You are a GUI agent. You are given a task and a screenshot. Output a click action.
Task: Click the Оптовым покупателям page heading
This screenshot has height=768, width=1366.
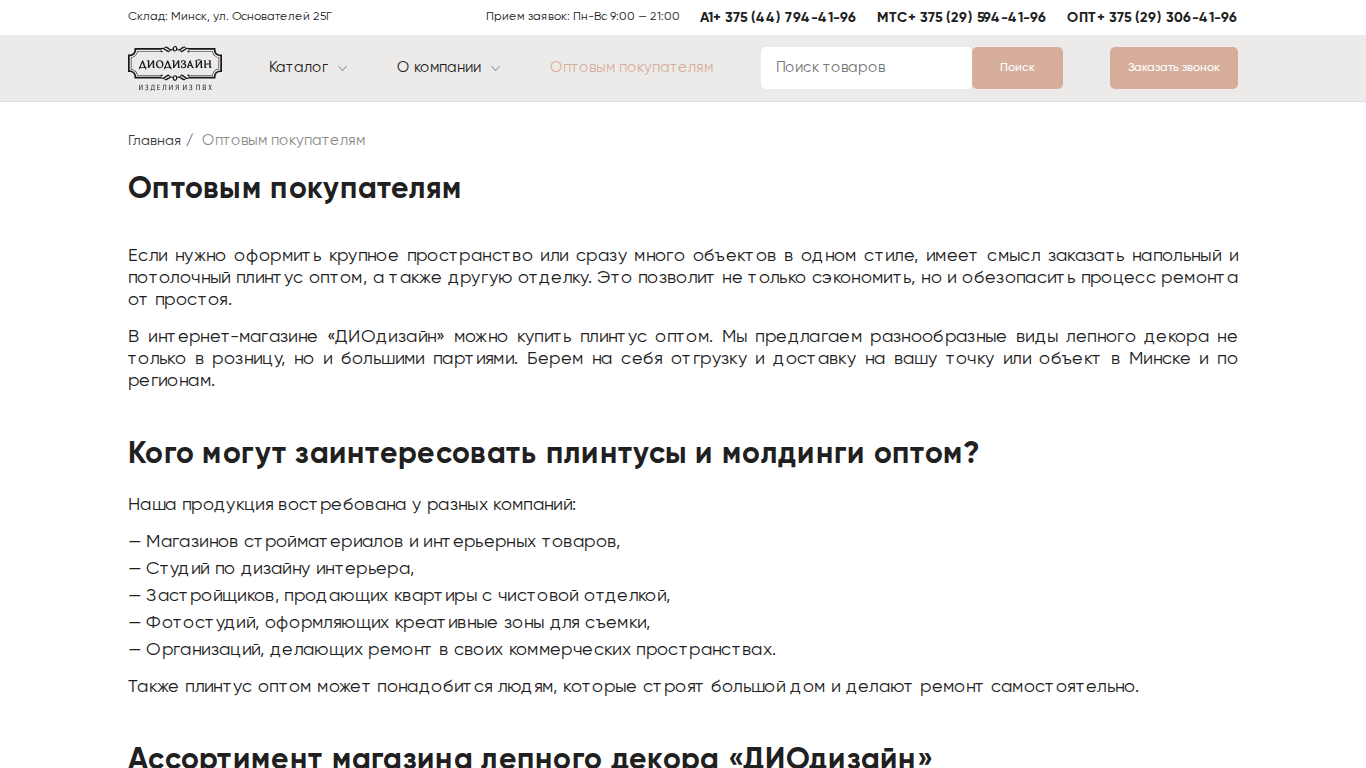point(295,188)
